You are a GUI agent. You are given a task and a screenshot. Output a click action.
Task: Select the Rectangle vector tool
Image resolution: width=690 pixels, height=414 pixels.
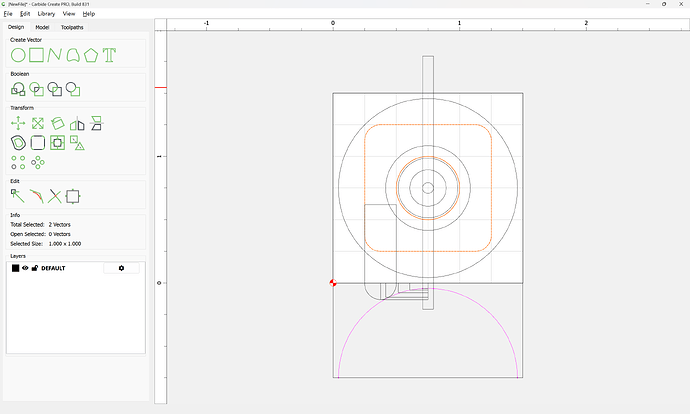(36, 55)
